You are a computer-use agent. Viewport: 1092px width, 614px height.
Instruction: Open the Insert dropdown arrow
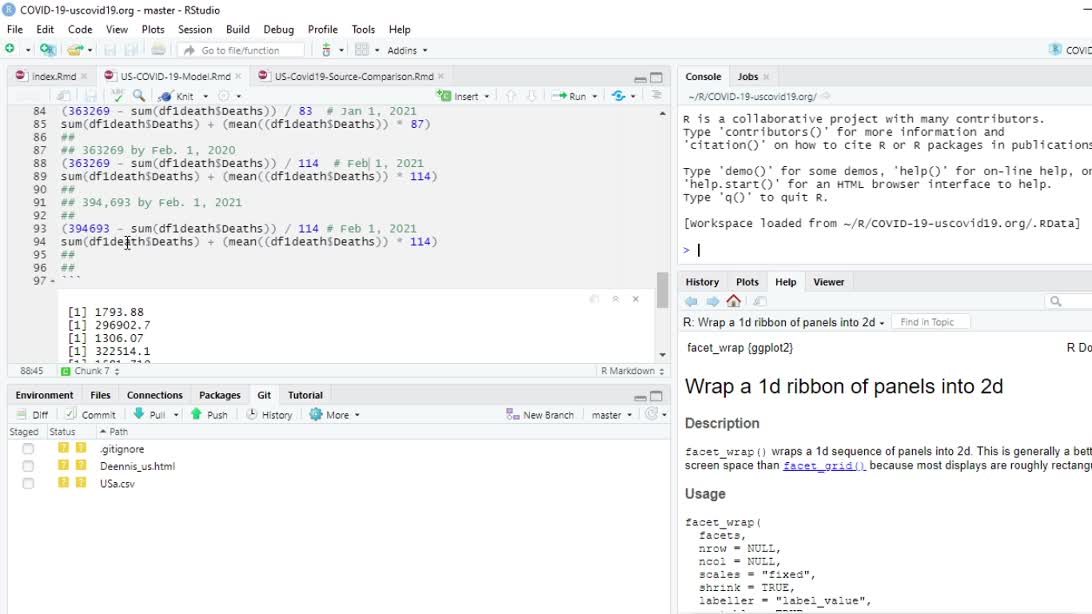pos(487,96)
